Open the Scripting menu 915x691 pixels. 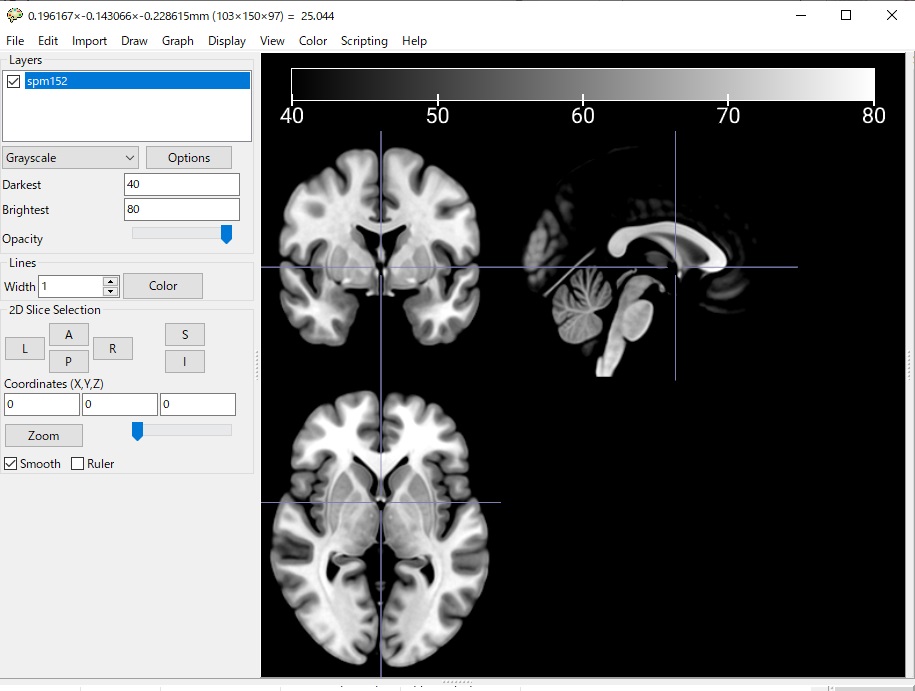pos(364,41)
